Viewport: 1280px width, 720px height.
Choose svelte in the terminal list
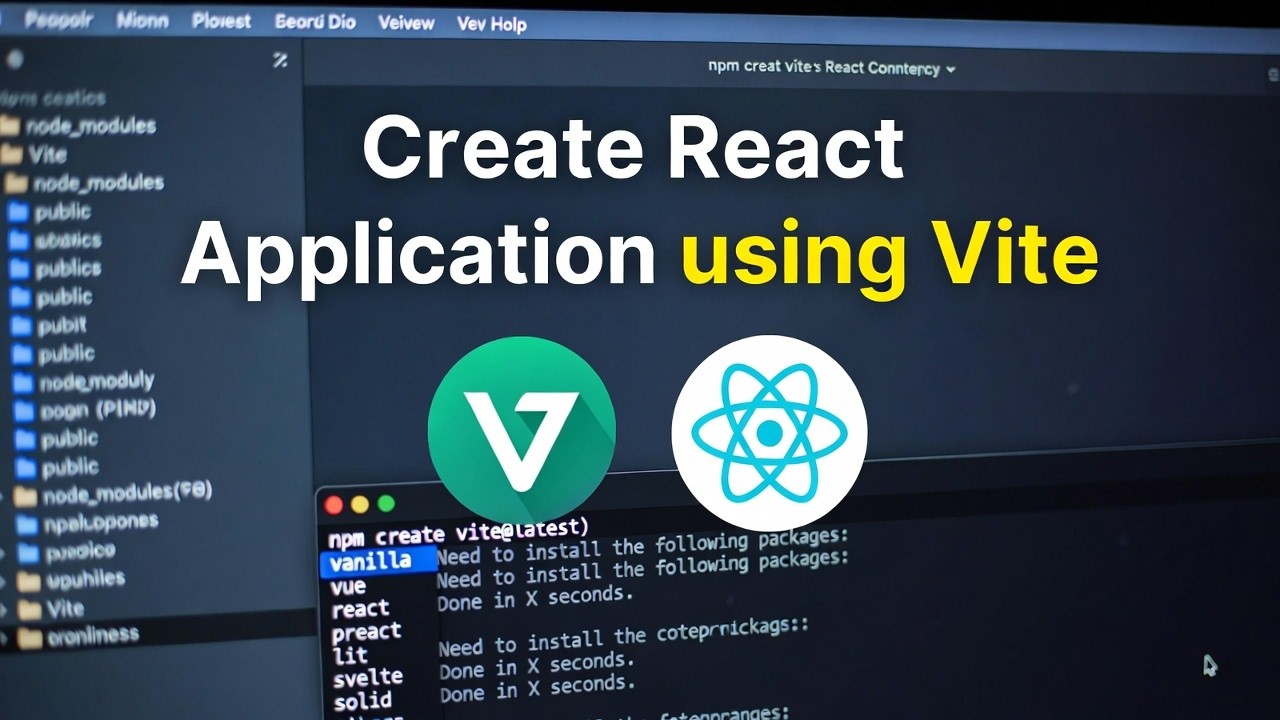click(367, 678)
